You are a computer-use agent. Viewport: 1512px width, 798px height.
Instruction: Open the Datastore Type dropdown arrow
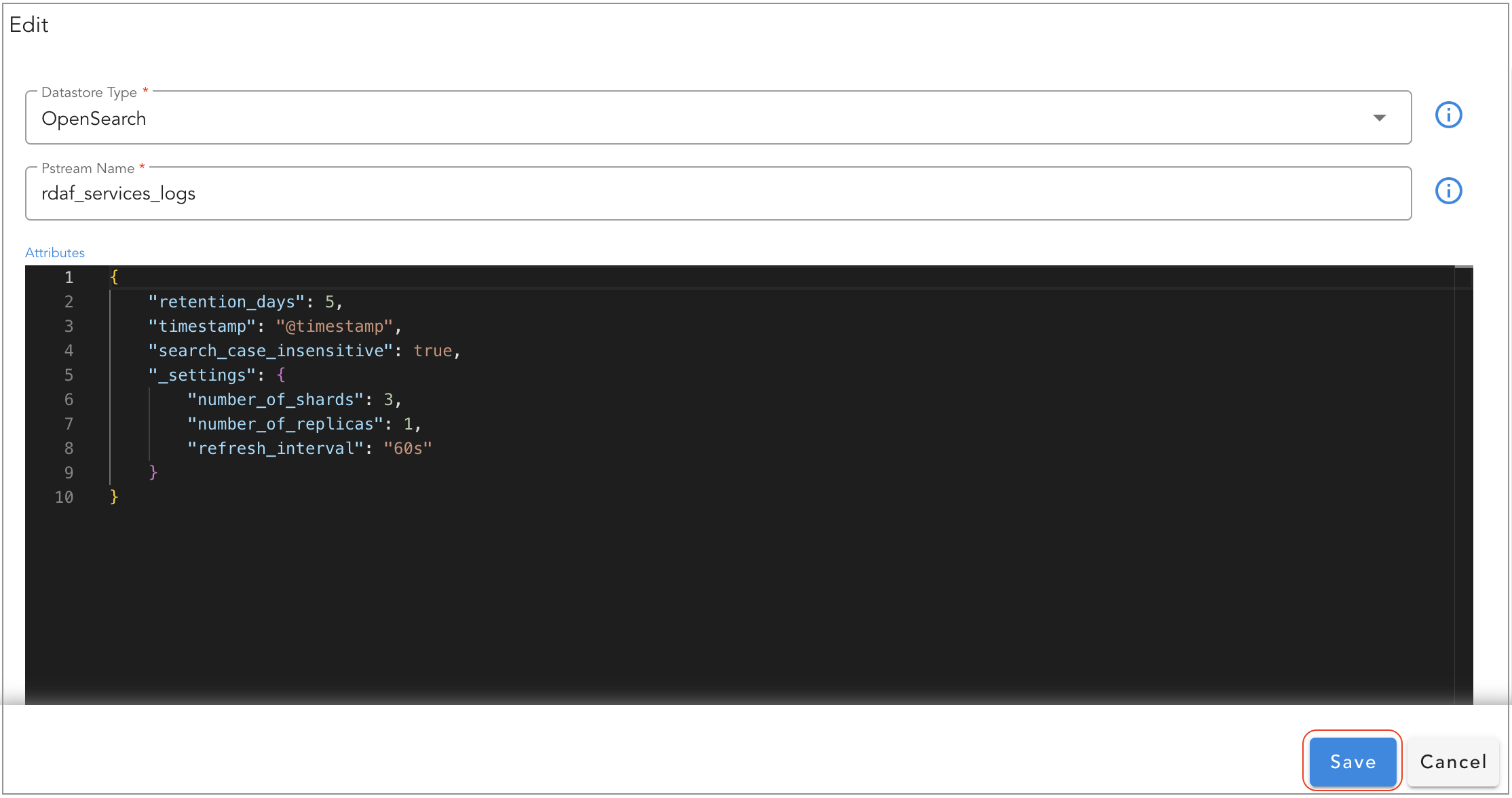coord(1380,117)
